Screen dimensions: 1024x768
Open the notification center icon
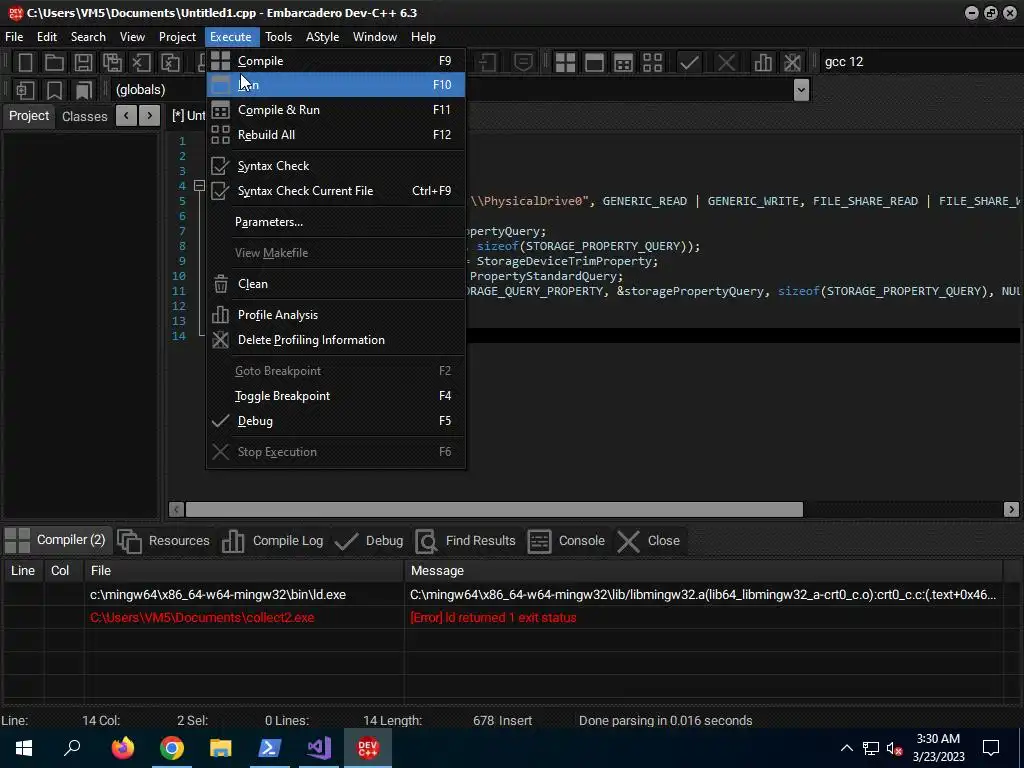coord(991,748)
